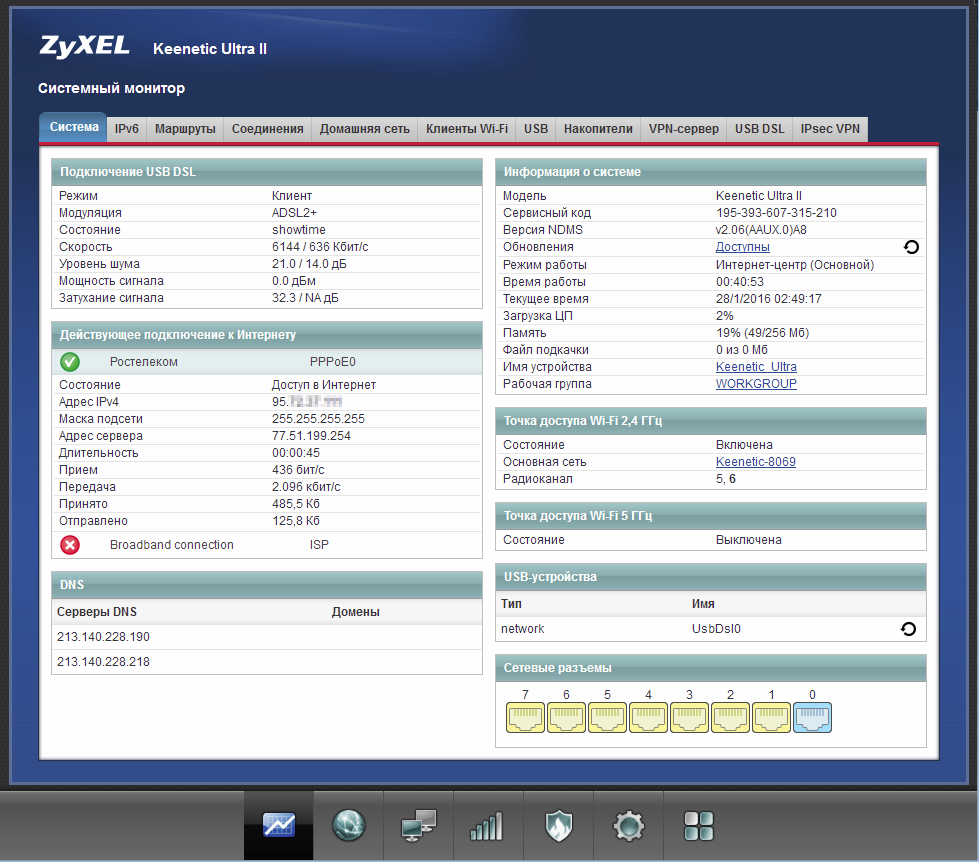
Task: Select the USB DSL tab
Action: (759, 129)
